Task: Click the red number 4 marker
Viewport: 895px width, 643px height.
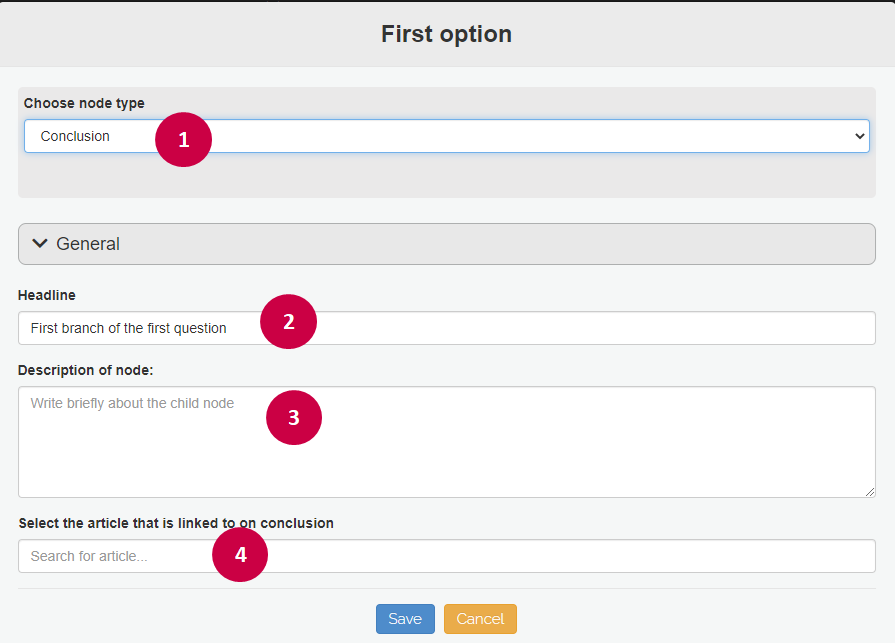Action: tap(240, 555)
